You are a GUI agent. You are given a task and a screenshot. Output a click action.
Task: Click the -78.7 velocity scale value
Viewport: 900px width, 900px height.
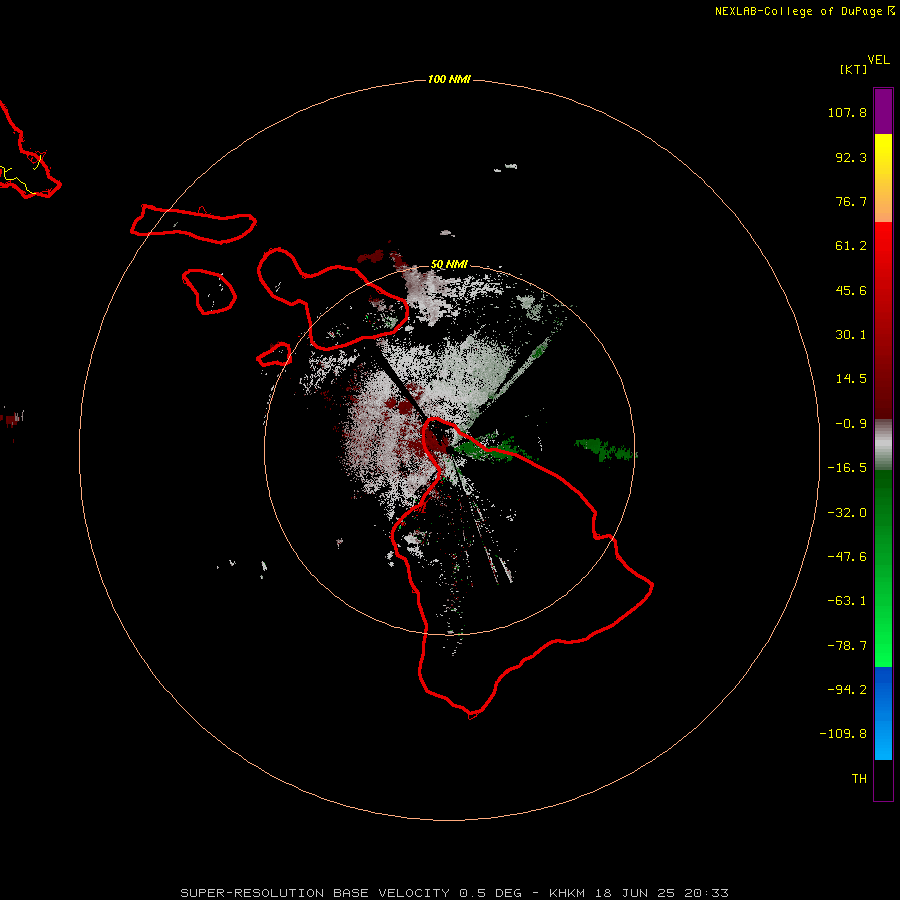847,646
